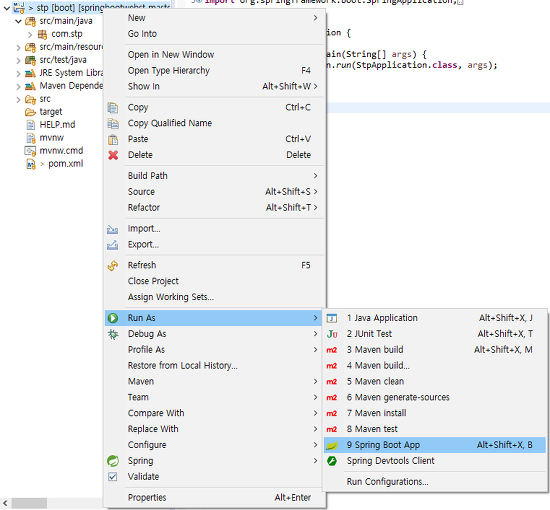Viewport: 550px width, 510px height.
Task: Click the Maven Dependencies library icon
Action: [31, 86]
